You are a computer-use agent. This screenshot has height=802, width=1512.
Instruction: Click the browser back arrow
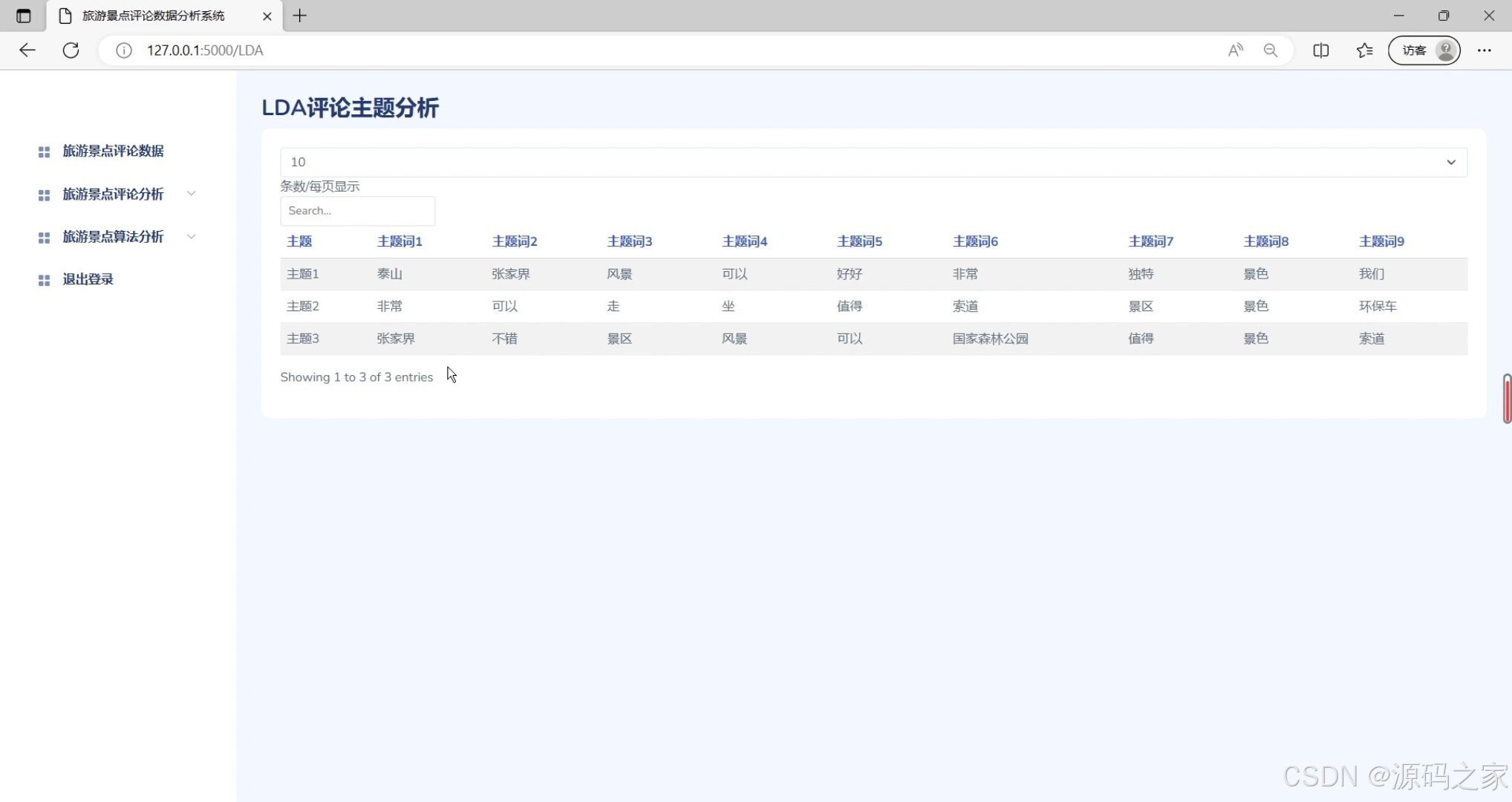(x=27, y=50)
